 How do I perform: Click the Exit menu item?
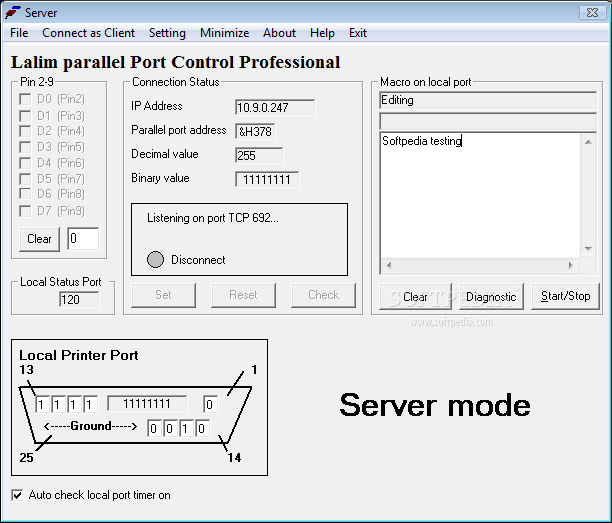(x=358, y=33)
